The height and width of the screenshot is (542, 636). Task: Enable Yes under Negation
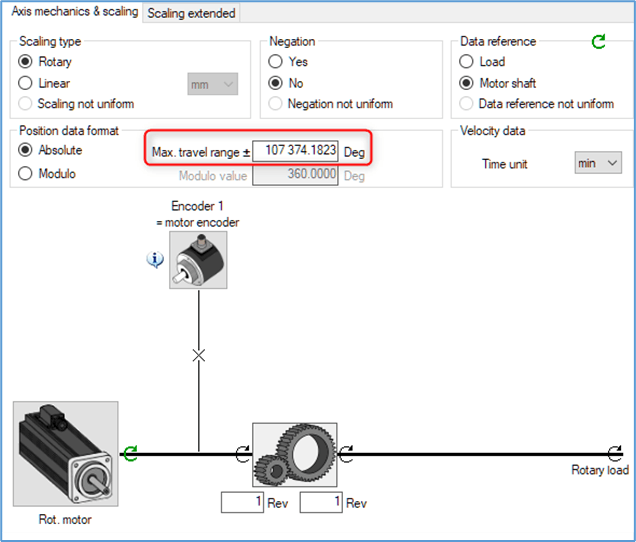tap(276, 62)
